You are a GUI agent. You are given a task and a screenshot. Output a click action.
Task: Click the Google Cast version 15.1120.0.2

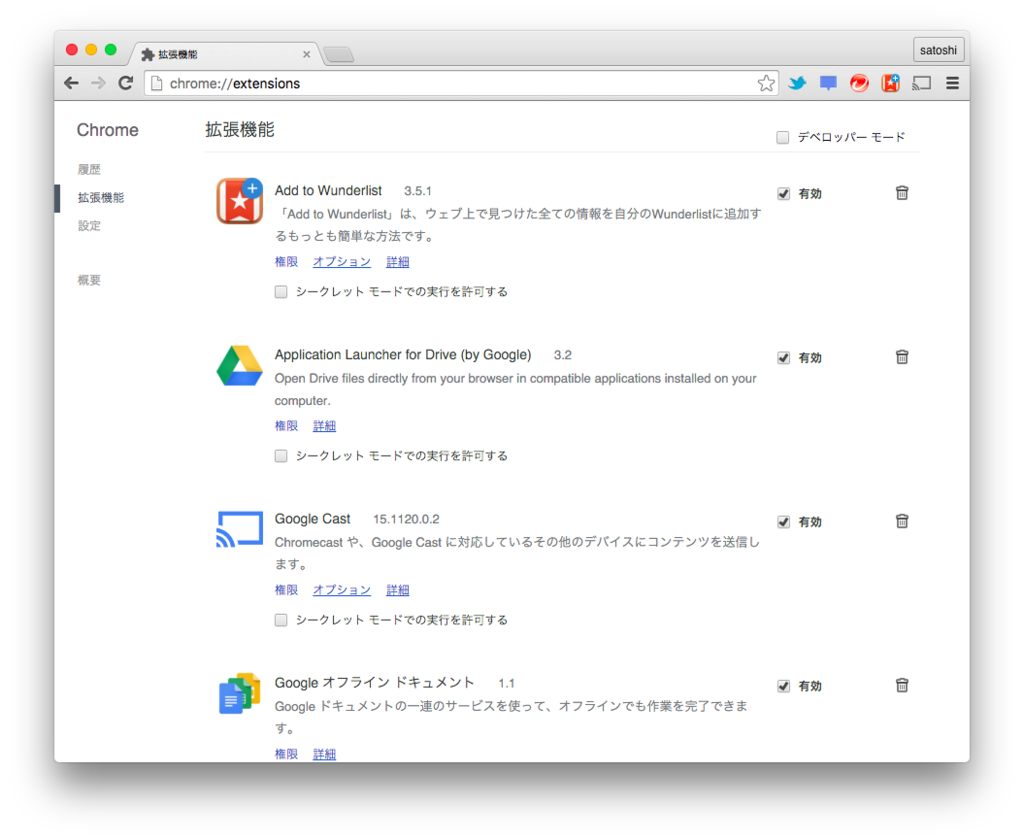point(406,519)
